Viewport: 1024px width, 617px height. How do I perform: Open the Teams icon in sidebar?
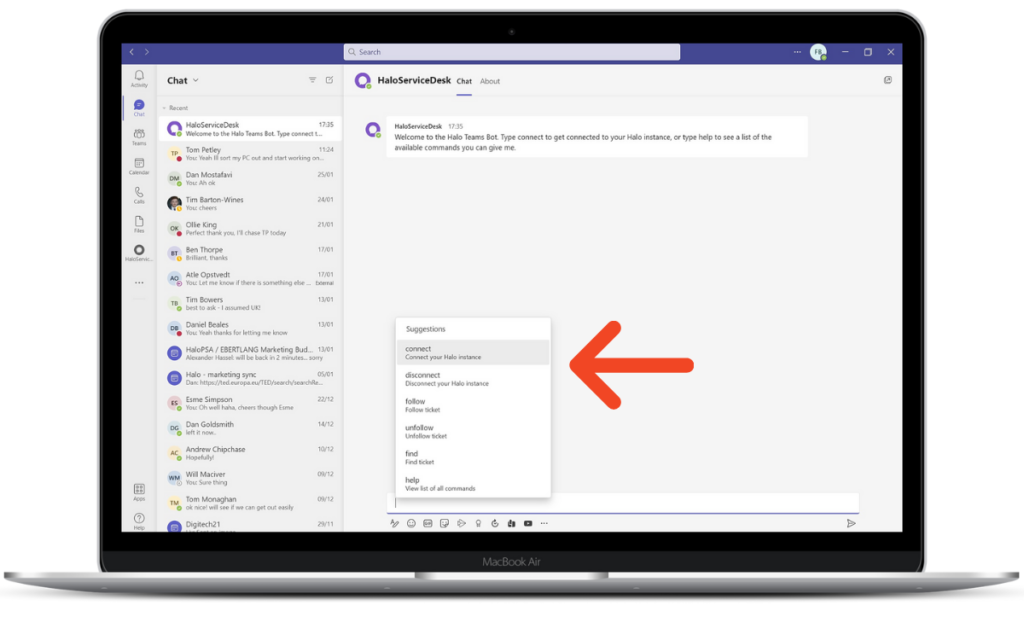pos(139,137)
